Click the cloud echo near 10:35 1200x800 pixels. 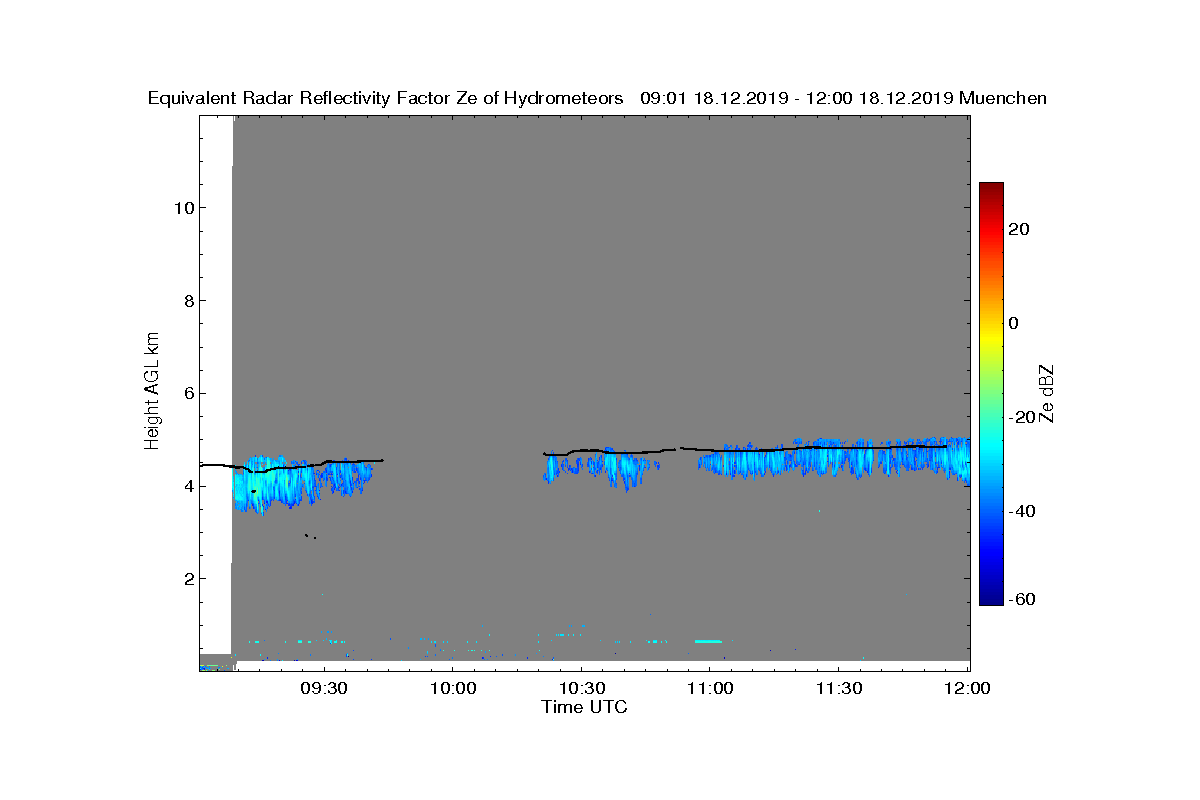pyautogui.click(x=602, y=468)
